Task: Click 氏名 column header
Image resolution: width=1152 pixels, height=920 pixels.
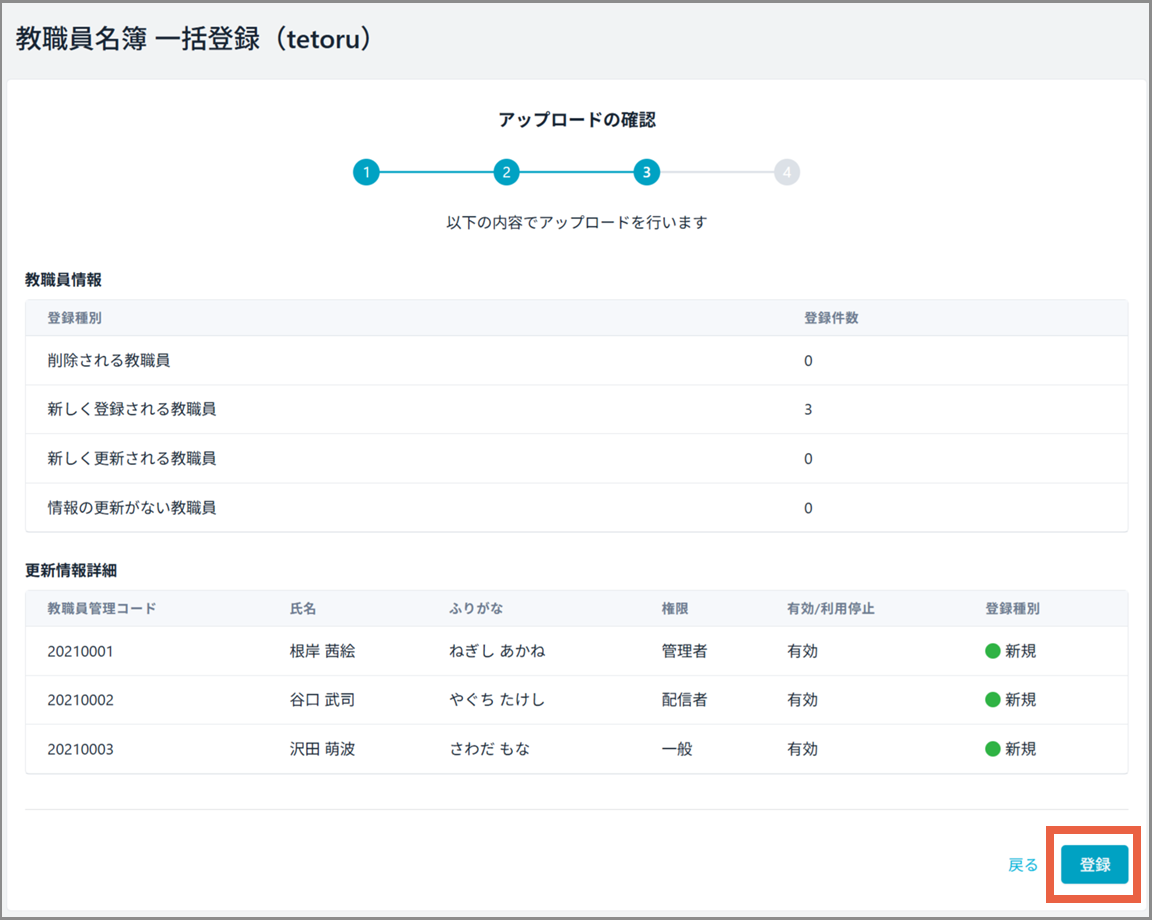Action: (x=303, y=608)
